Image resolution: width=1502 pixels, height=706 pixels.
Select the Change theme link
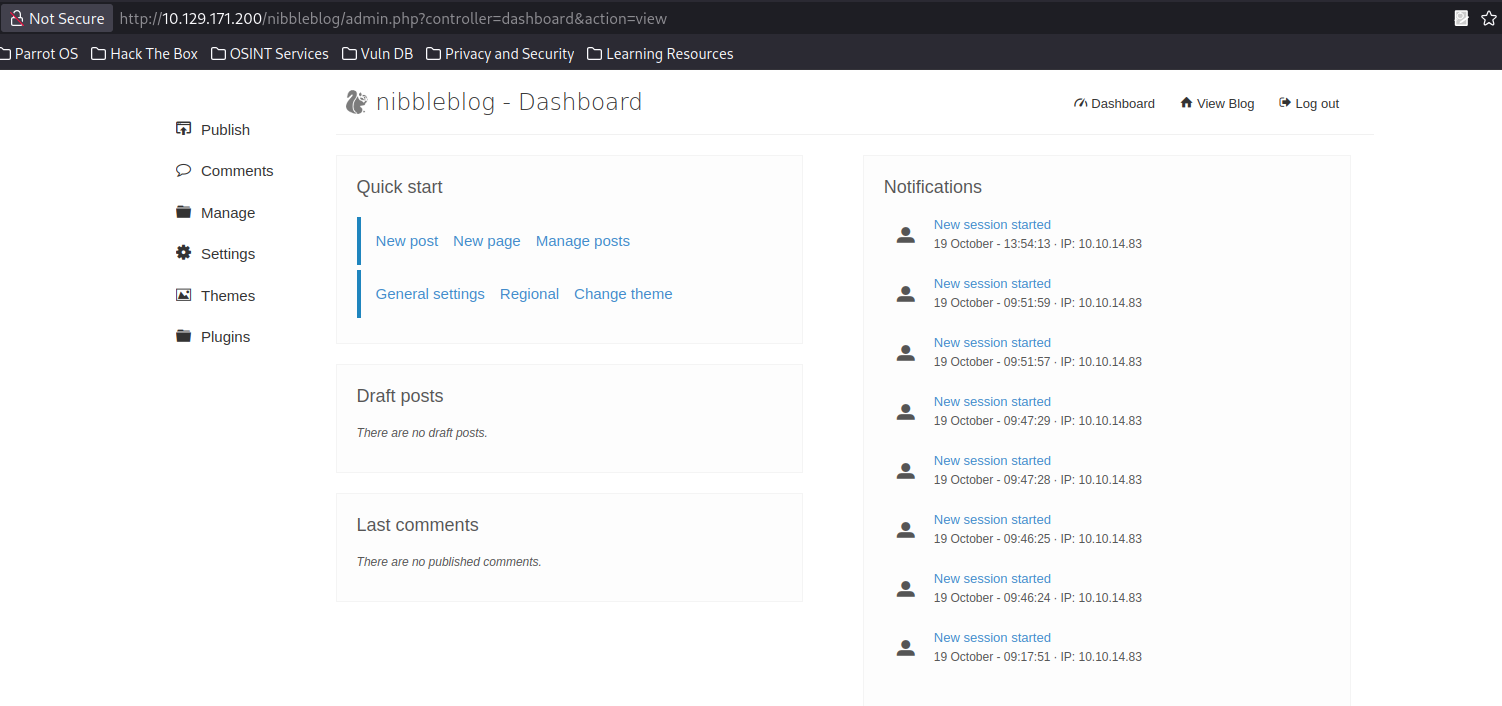(x=623, y=294)
